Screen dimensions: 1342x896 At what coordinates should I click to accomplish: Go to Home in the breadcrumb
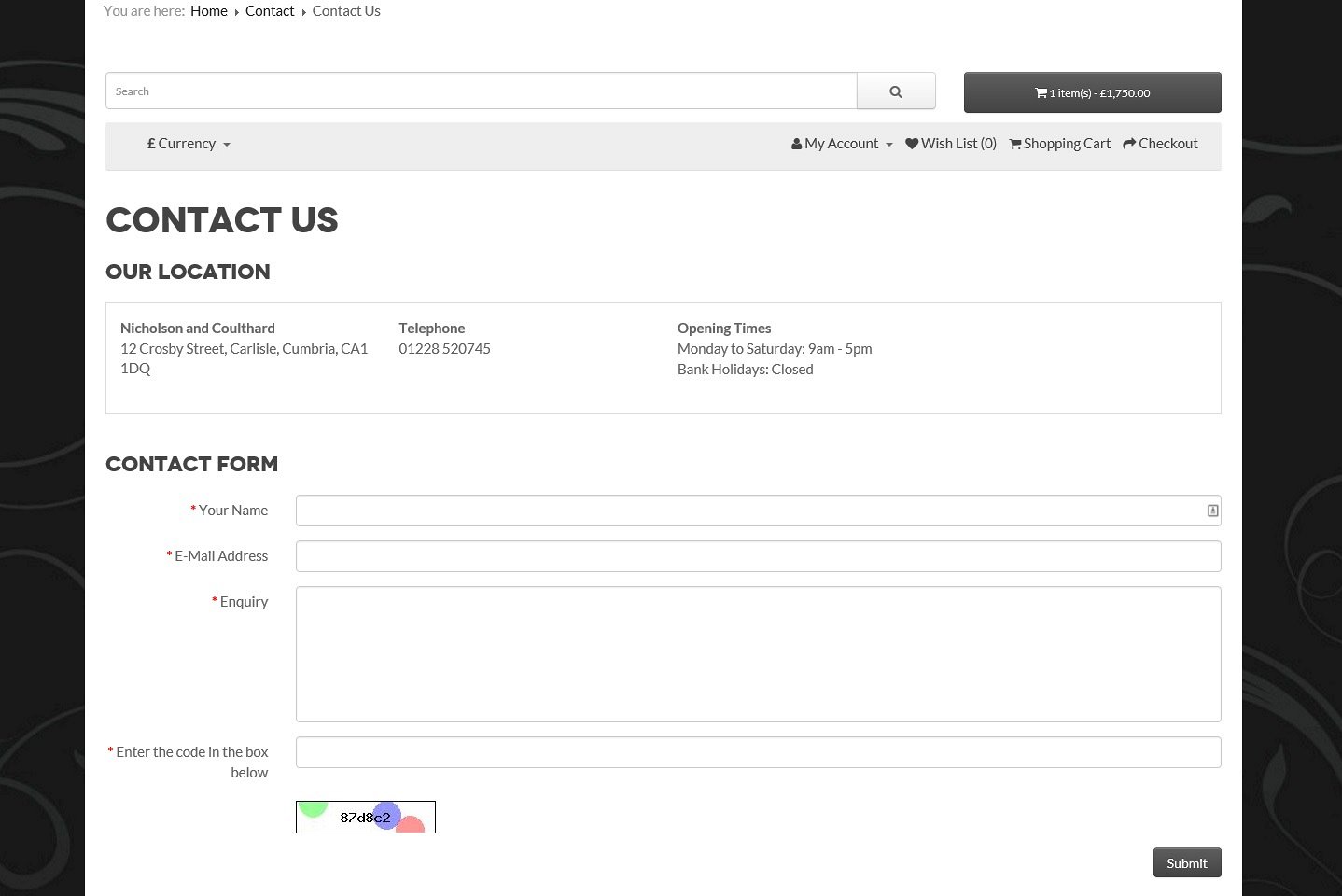click(x=208, y=11)
